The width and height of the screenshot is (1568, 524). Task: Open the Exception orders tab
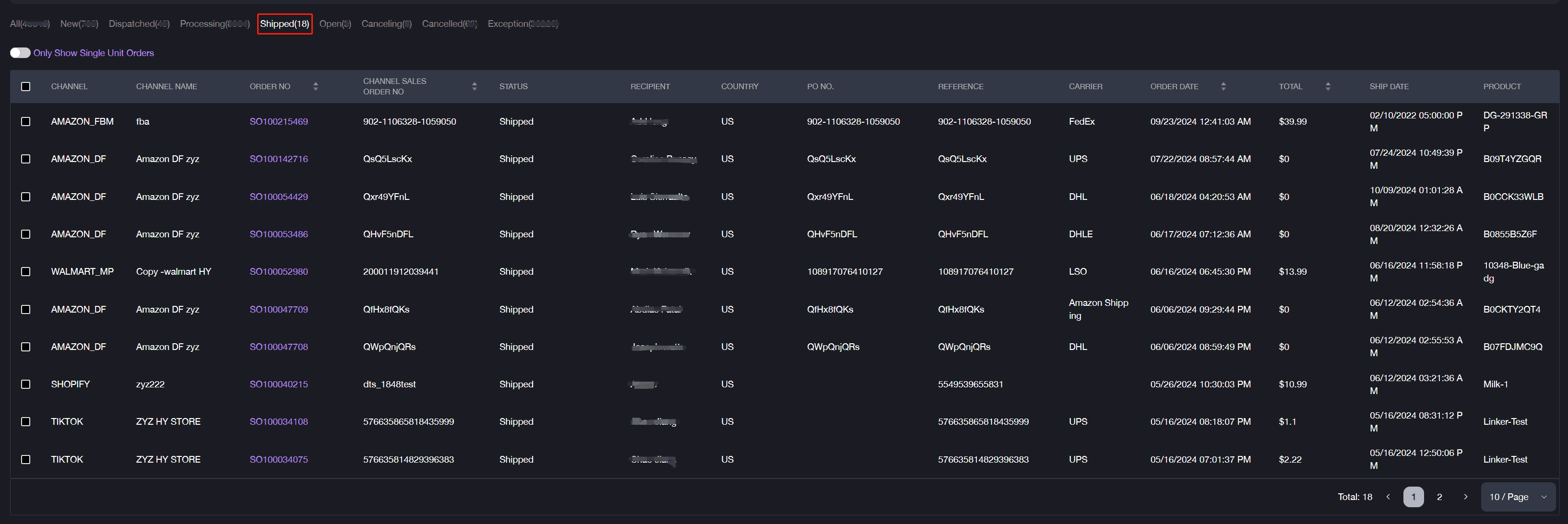(522, 23)
